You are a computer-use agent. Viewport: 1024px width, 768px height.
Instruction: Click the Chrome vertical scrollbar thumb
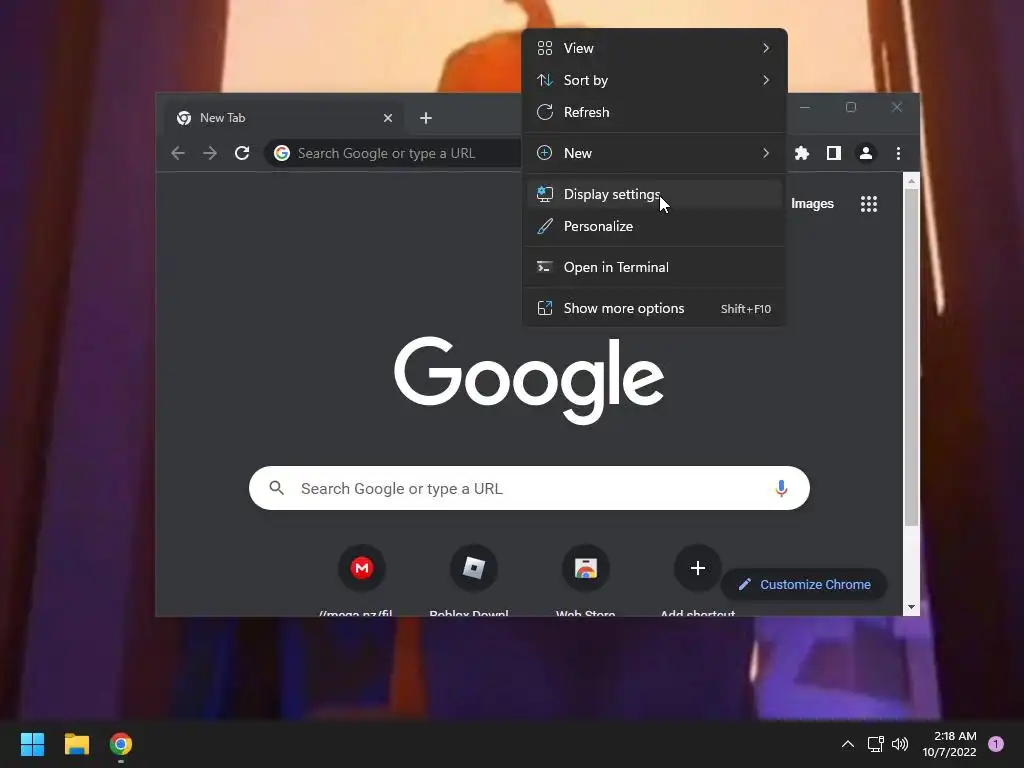(911, 357)
